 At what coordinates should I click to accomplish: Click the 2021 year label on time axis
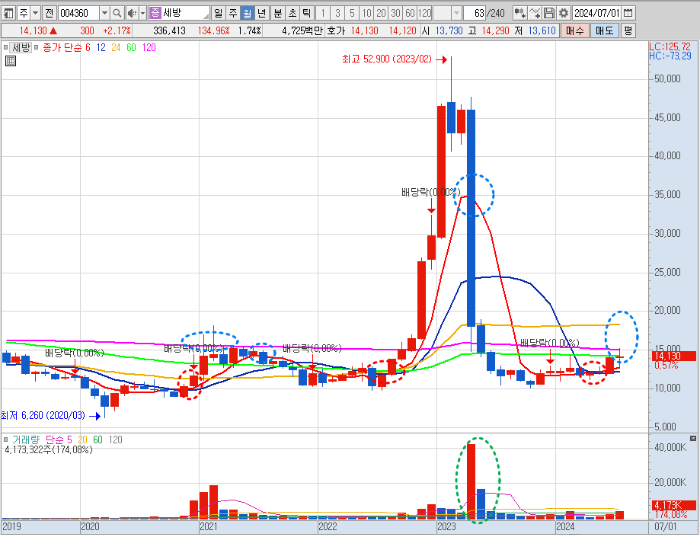pyautogui.click(x=208, y=527)
